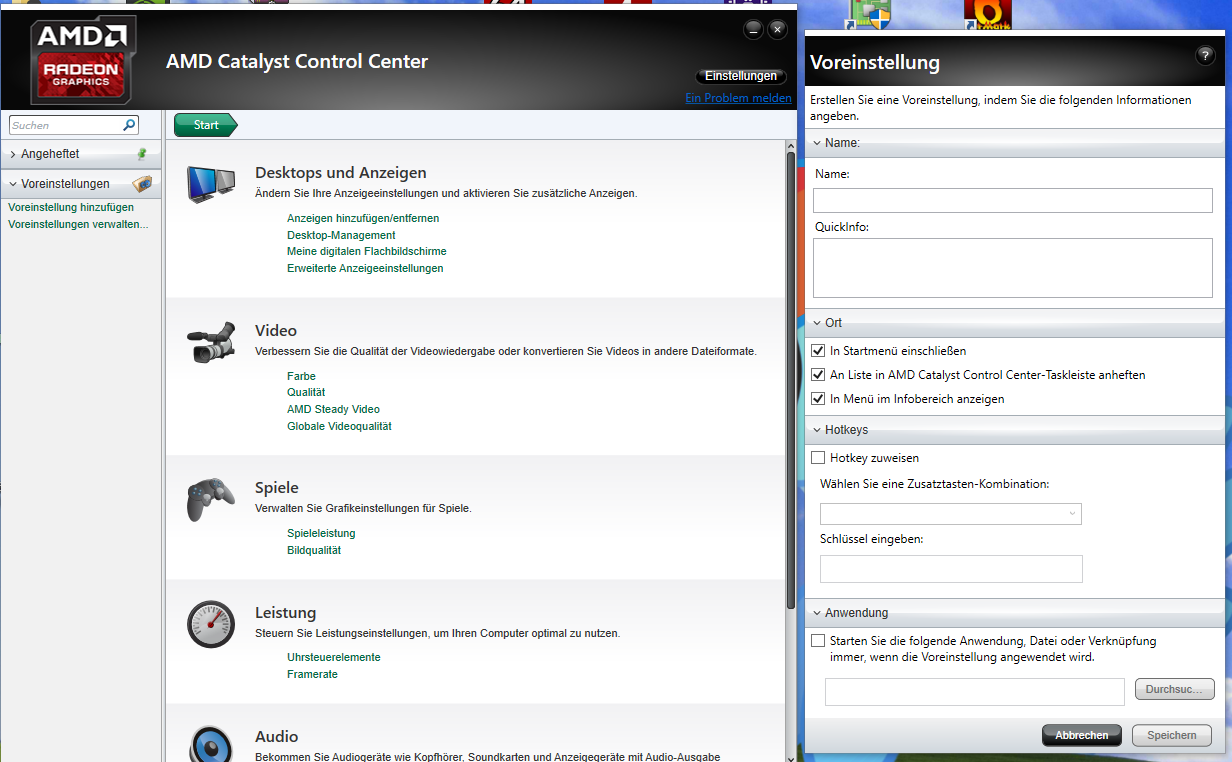Click the application path input field
This screenshot has width=1232, height=762.
click(975, 692)
